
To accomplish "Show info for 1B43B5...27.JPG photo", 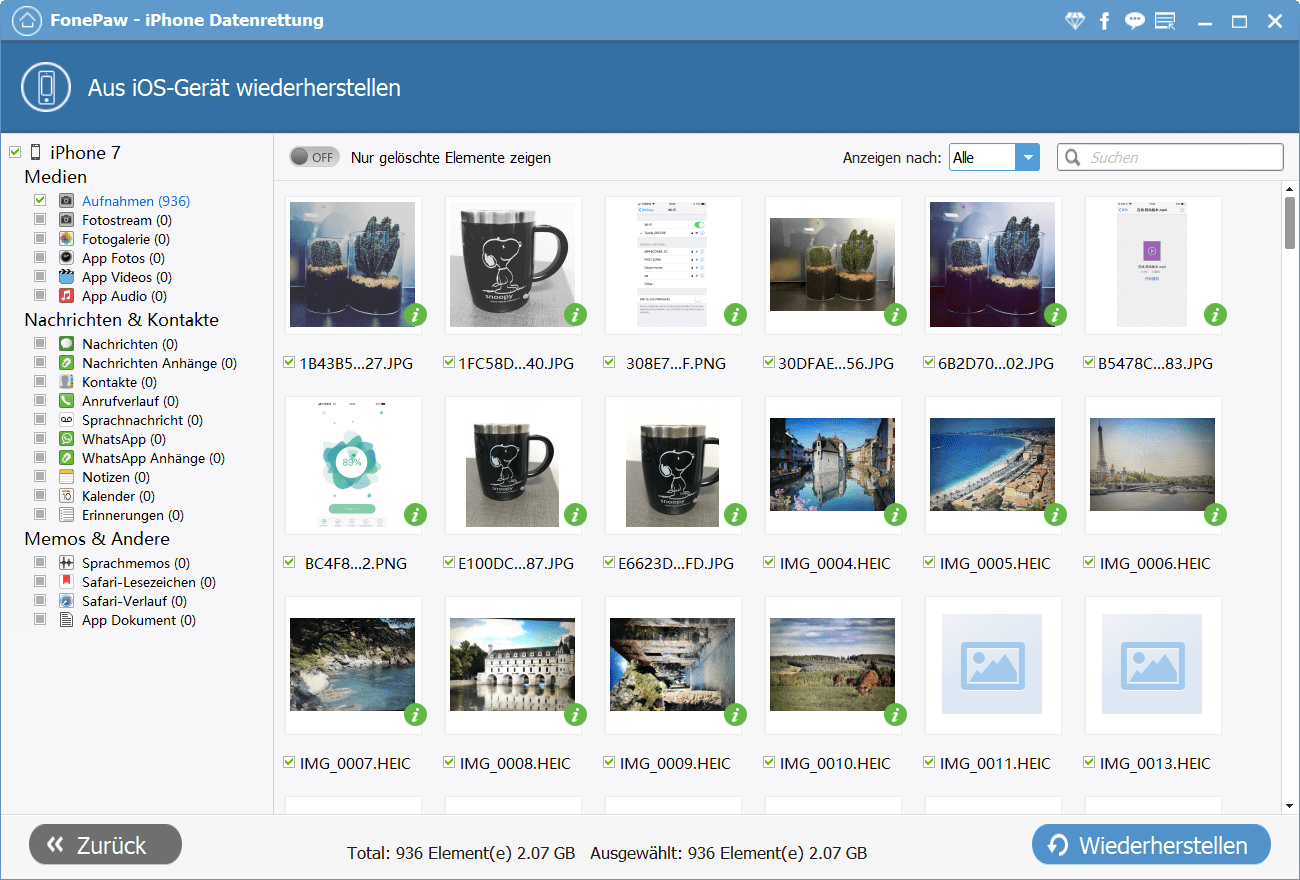I will 415,315.
